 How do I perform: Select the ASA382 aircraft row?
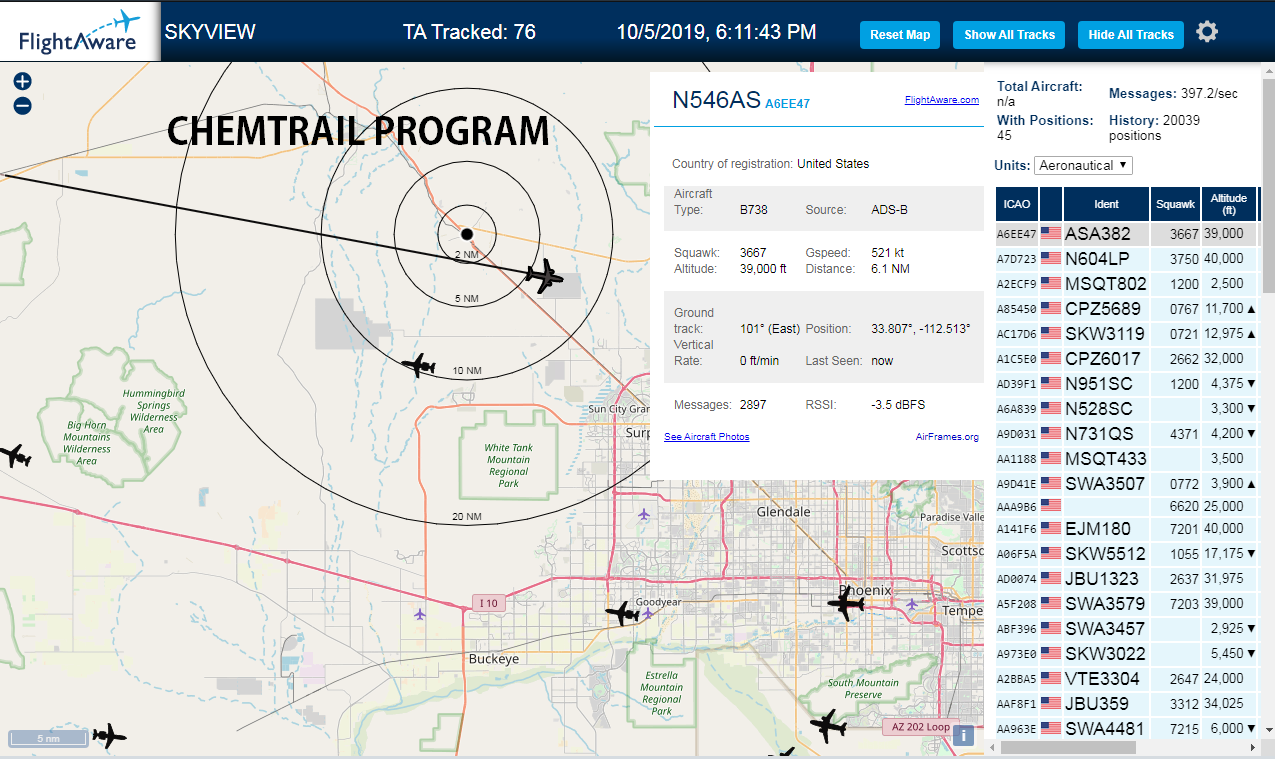click(1126, 234)
